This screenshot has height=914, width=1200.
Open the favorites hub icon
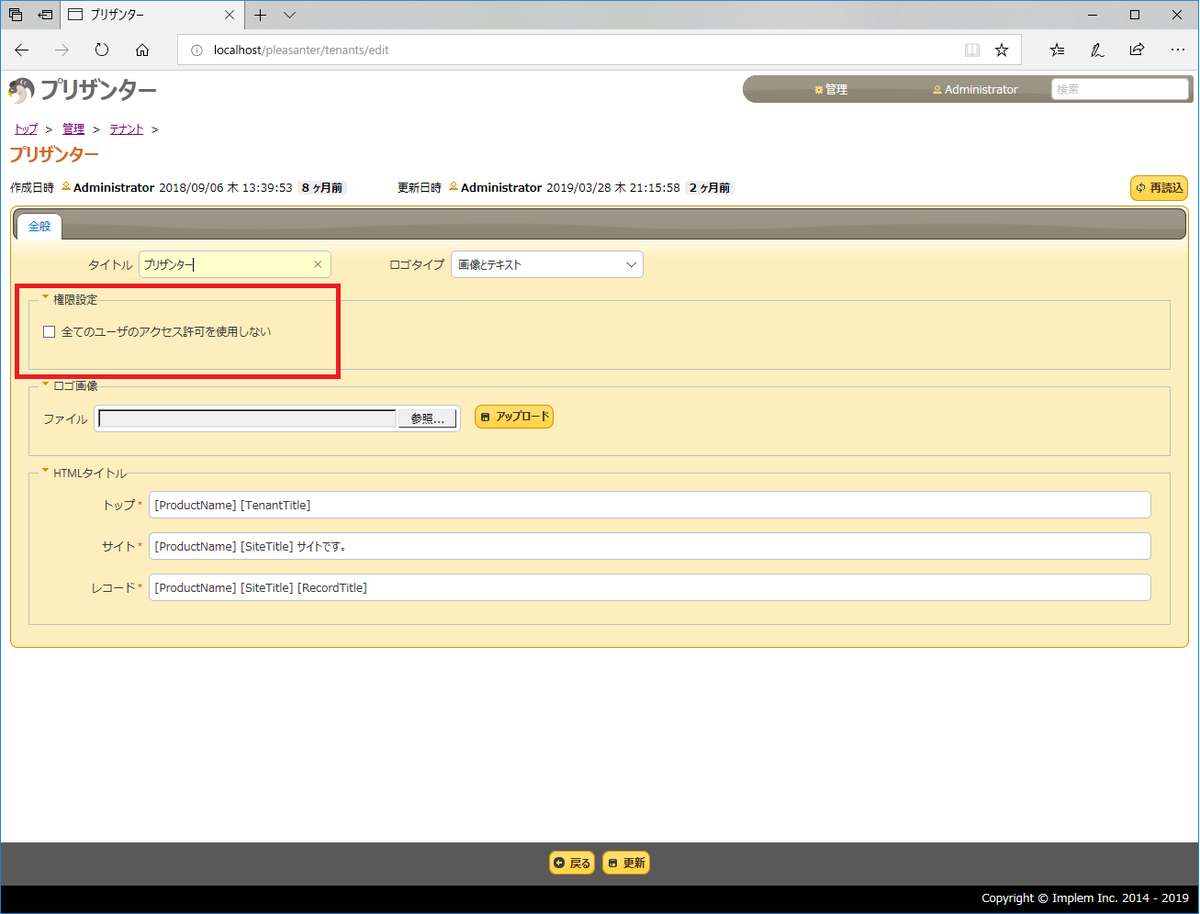tap(1058, 49)
